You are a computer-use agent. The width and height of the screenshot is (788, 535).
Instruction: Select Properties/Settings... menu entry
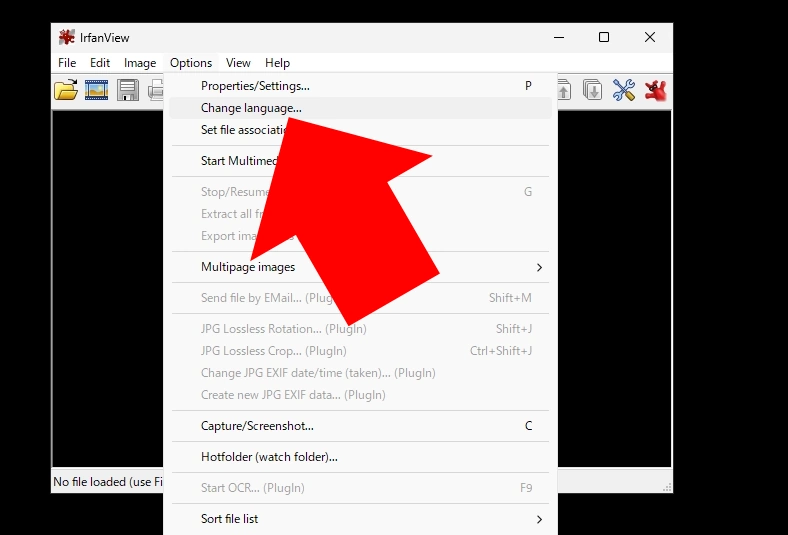click(x=360, y=86)
